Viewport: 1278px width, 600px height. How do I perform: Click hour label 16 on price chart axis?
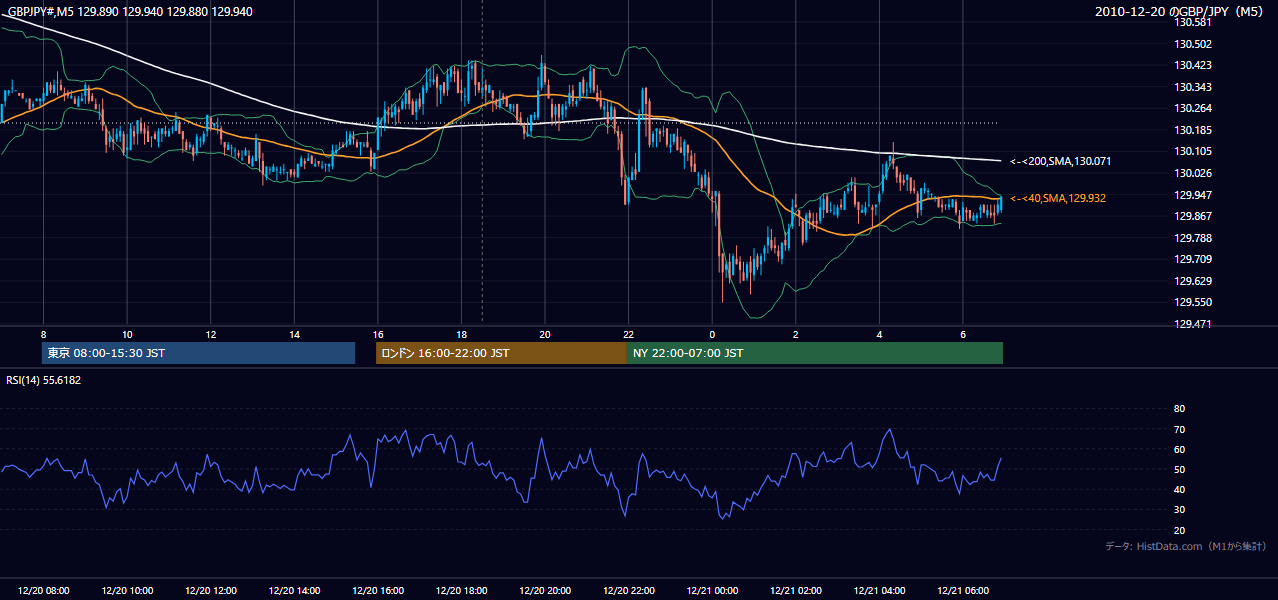[x=377, y=334]
